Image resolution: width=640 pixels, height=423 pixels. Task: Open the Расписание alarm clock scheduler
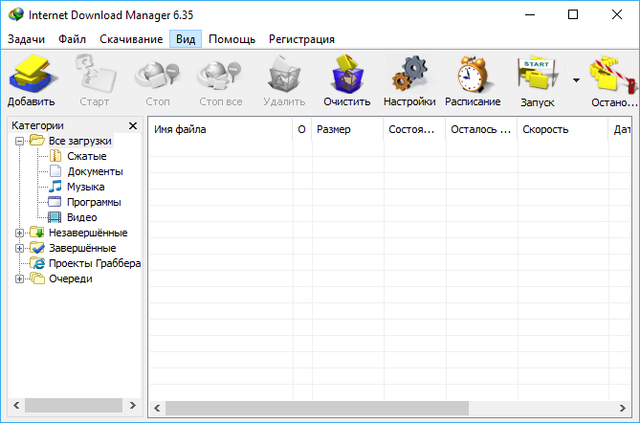pos(472,80)
